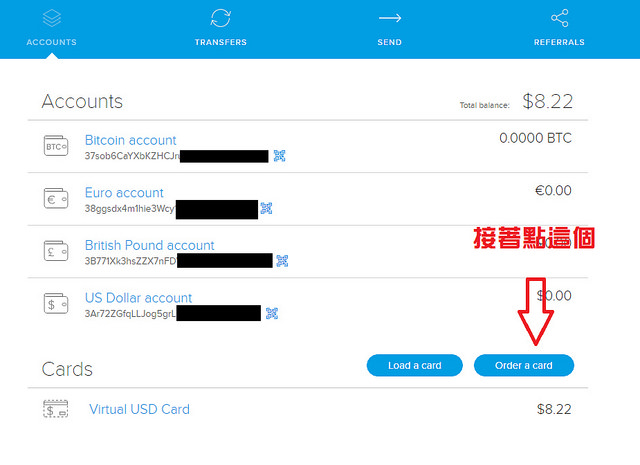Open the US Dollar account link
Image resolution: width=640 pixels, height=465 pixels.
(x=138, y=298)
